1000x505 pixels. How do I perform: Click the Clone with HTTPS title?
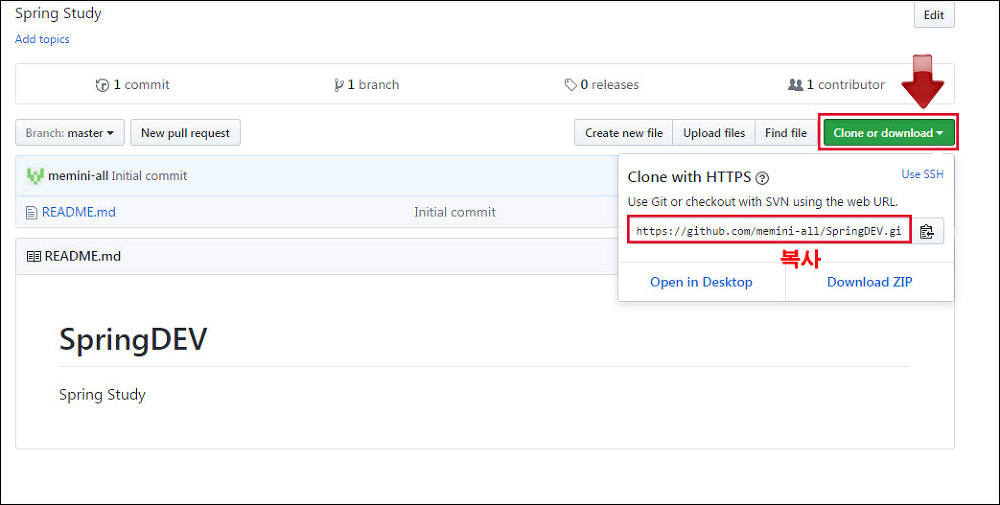click(689, 177)
